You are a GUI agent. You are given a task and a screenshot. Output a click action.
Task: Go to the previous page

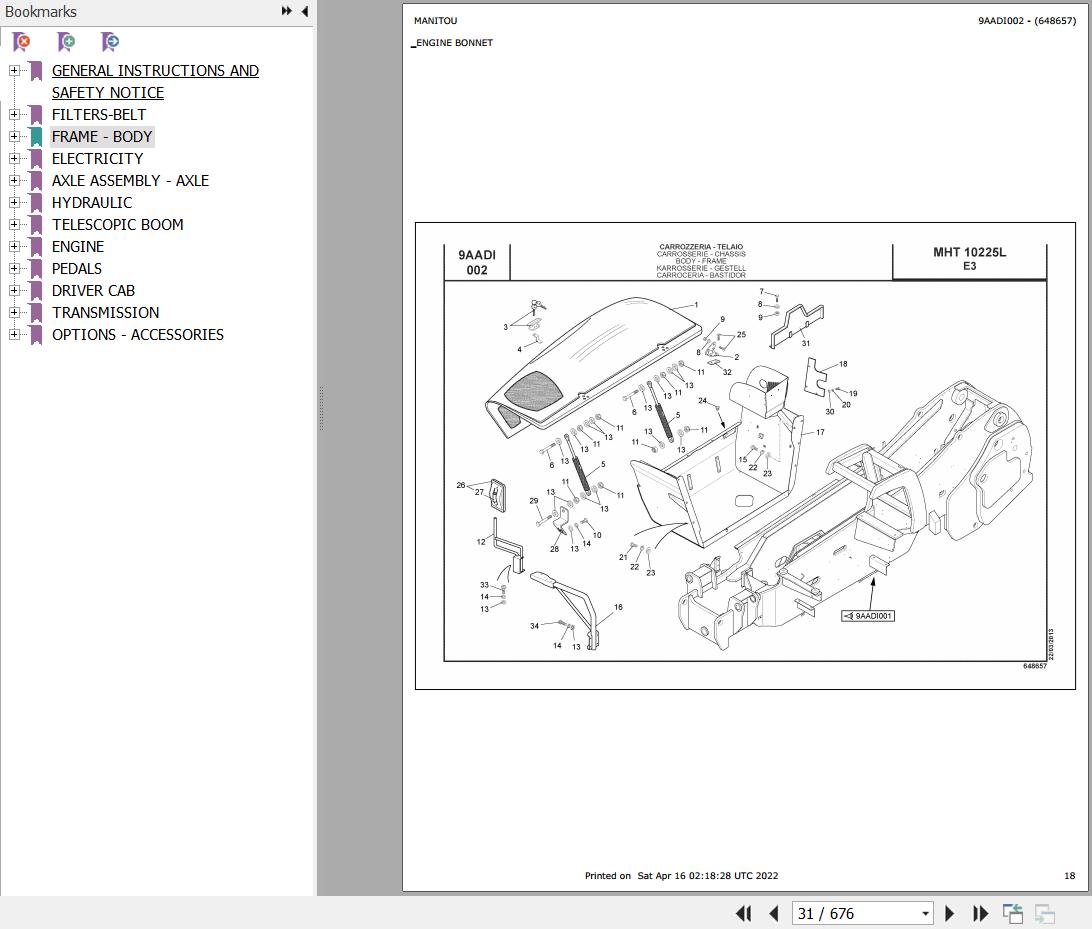tap(774, 914)
